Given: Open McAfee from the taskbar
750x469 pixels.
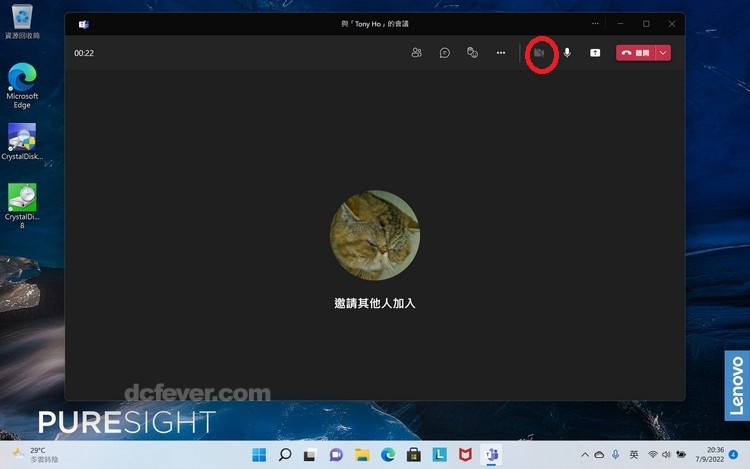Looking at the screenshot, I should [465, 455].
